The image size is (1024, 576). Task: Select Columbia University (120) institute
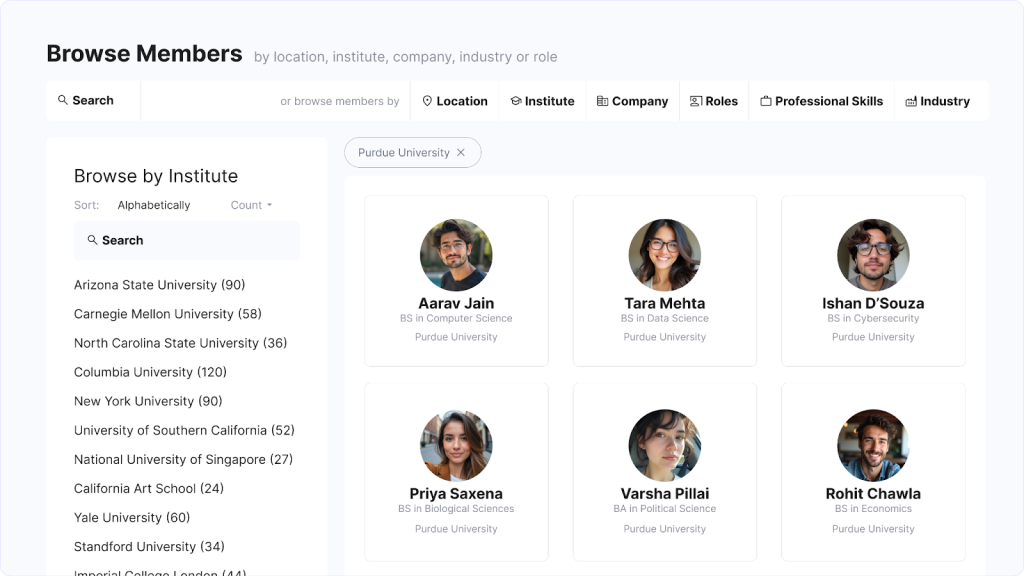click(x=150, y=372)
